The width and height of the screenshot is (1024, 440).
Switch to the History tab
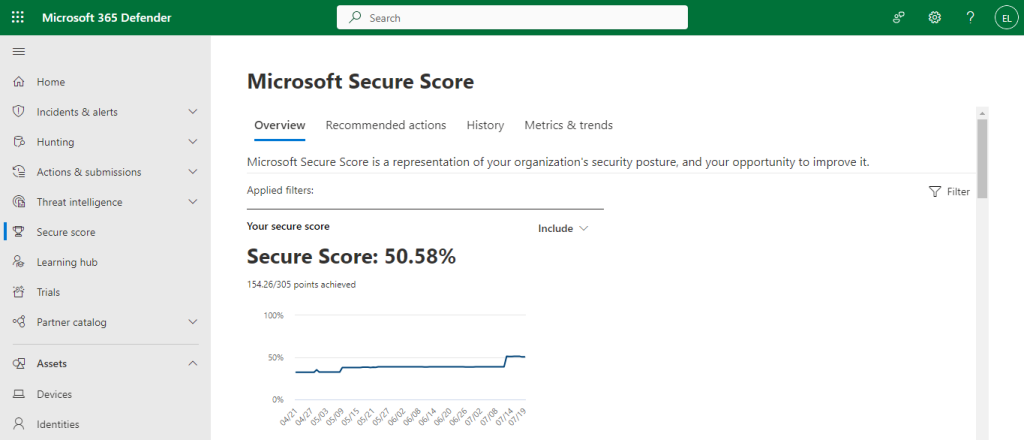pyautogui.click(x=485, y=125)
